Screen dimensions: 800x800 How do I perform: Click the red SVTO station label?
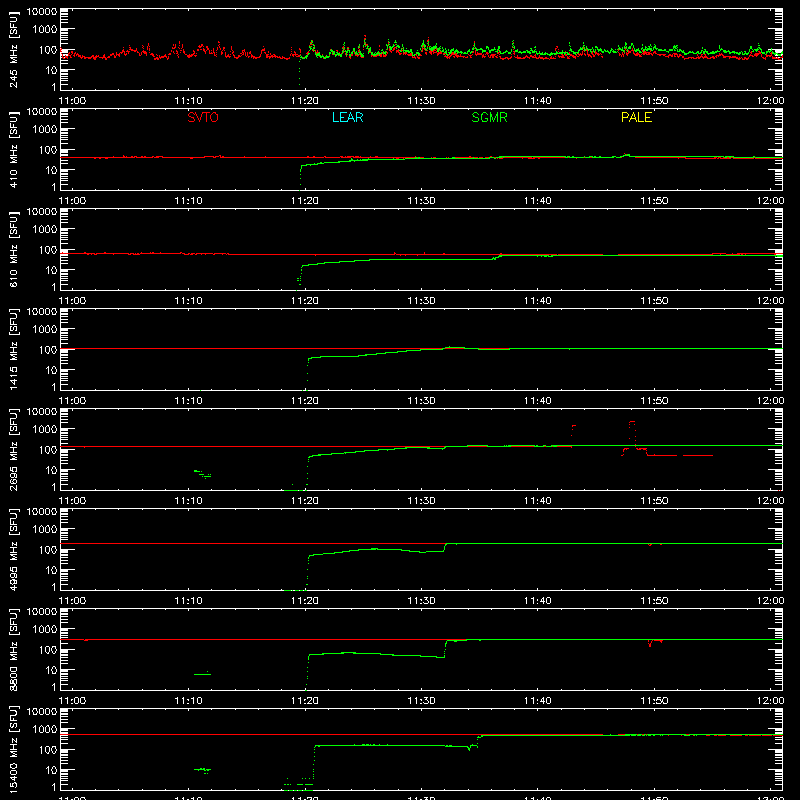click(203, 117)
